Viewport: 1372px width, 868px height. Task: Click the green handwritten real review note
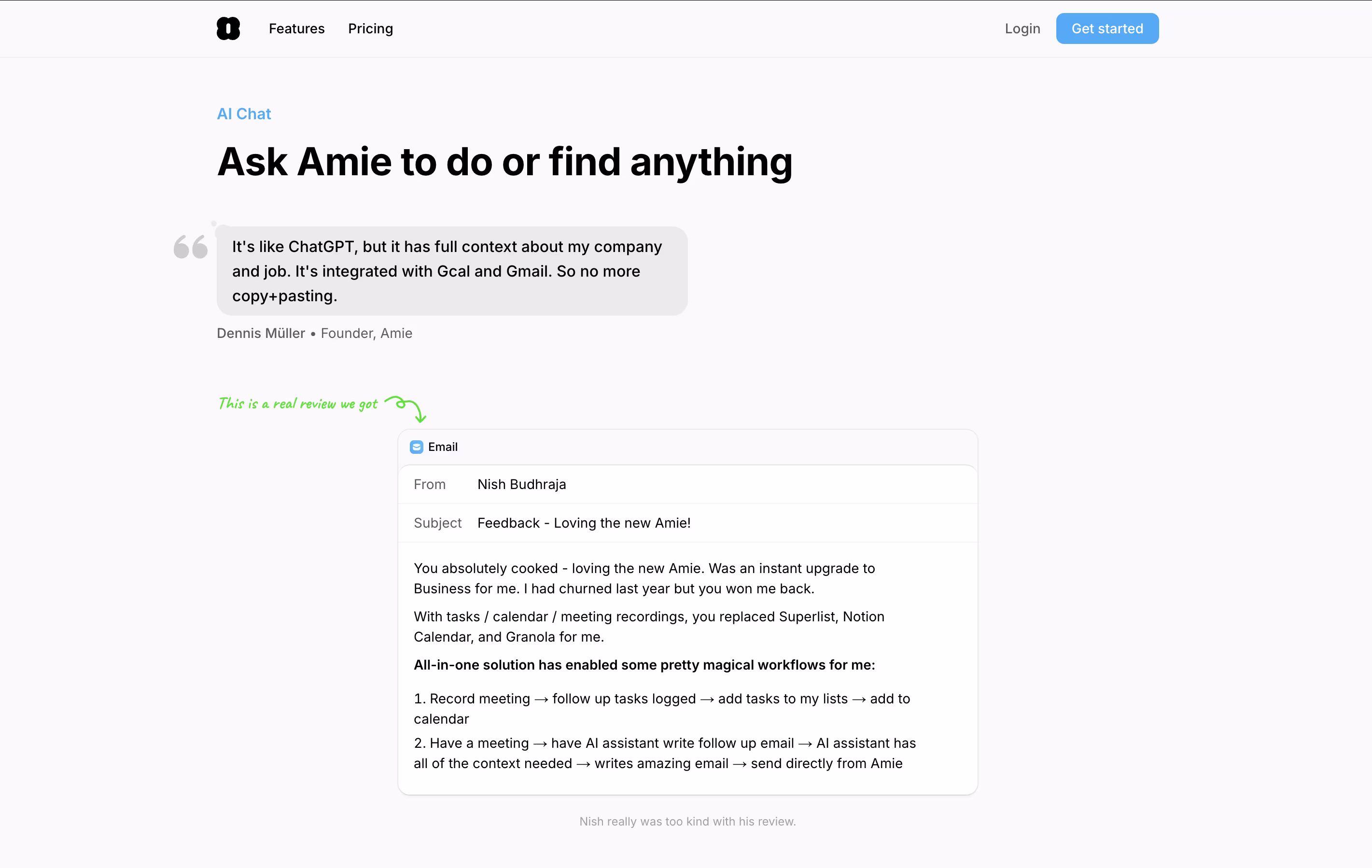(x=298, y=404)
